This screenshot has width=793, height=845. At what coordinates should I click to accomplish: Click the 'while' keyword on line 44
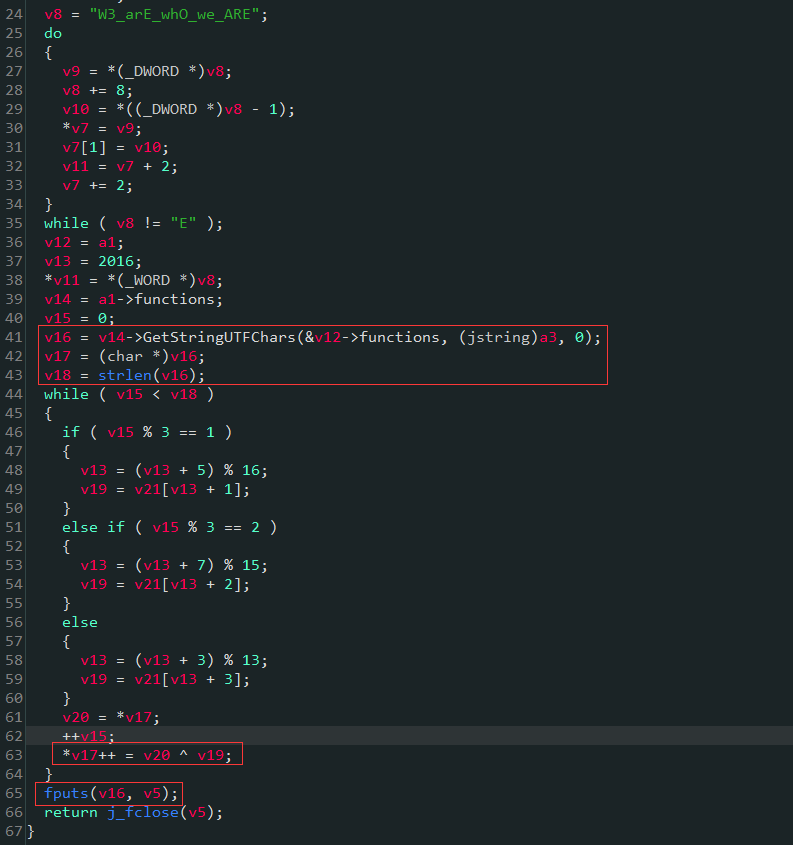66,394
